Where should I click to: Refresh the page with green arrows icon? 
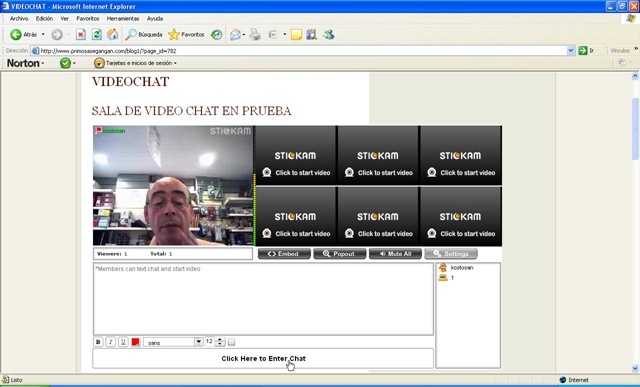point(97,35)
